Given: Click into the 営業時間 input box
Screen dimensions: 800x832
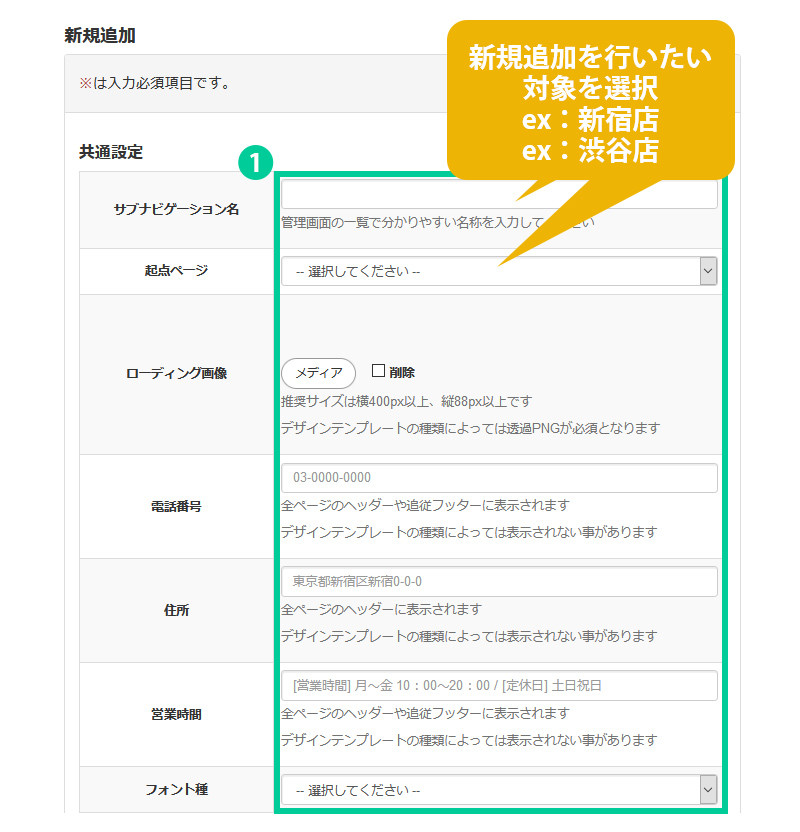Looking at the screenshot, I should pos(499,686).
